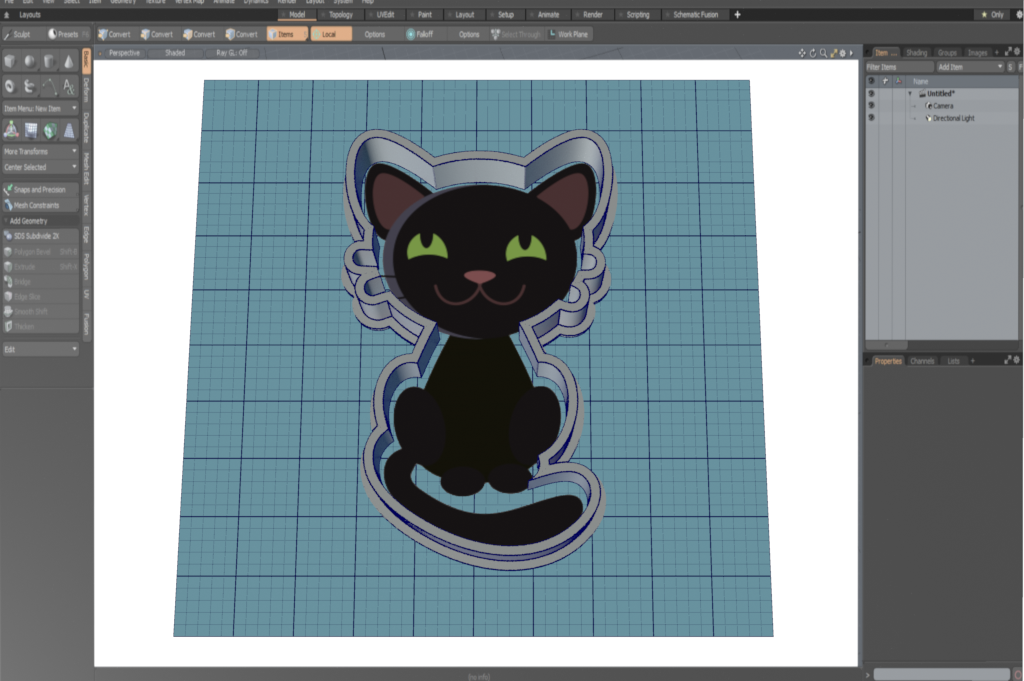
Task: Collapse the Untitled scene tree
Action: coord(910,93)
